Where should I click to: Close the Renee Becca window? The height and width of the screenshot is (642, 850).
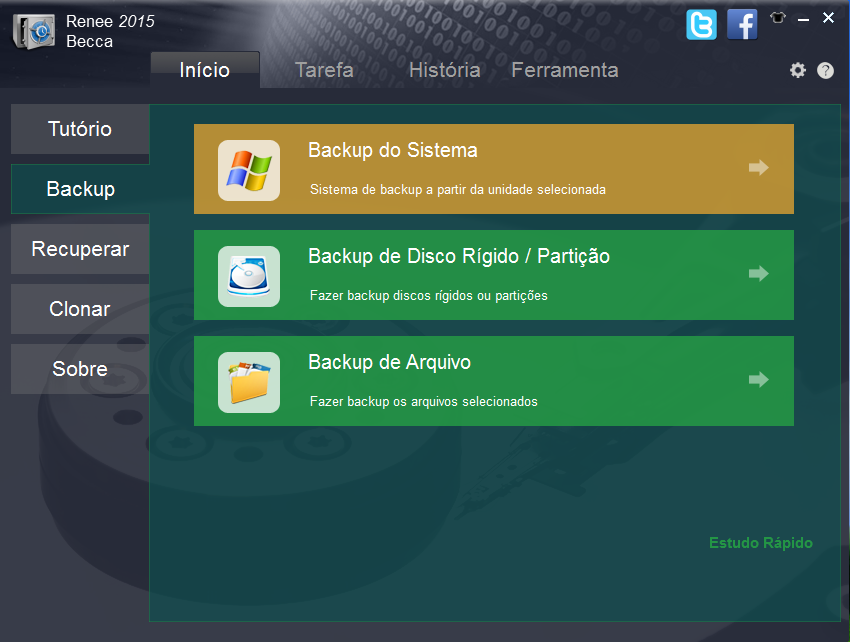(x=828, y=18)
